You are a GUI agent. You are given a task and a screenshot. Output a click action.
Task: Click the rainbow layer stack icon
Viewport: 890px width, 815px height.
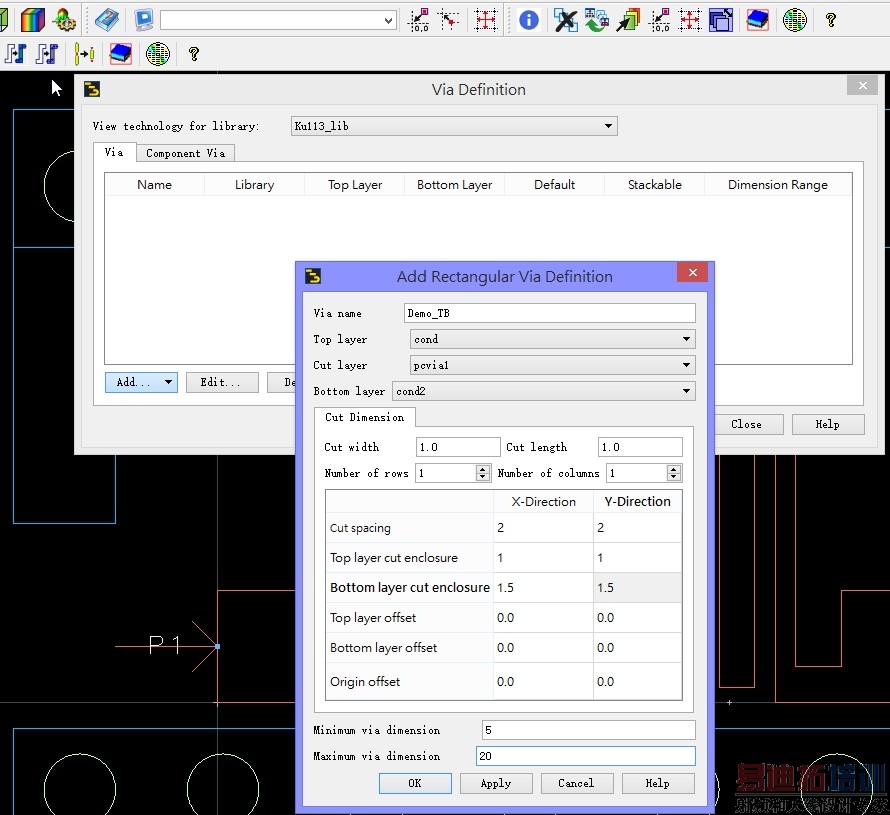click(33, 19)
